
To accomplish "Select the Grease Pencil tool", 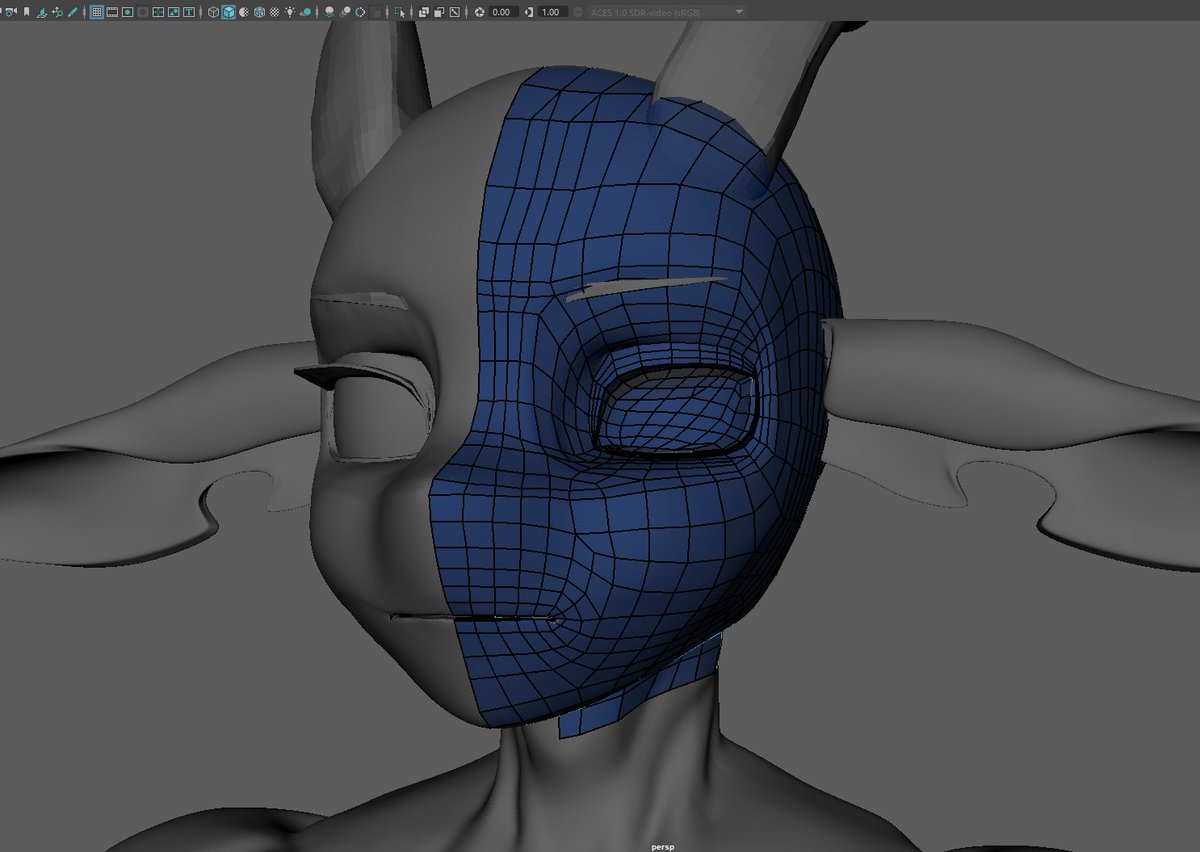I will tap(73, 12).
